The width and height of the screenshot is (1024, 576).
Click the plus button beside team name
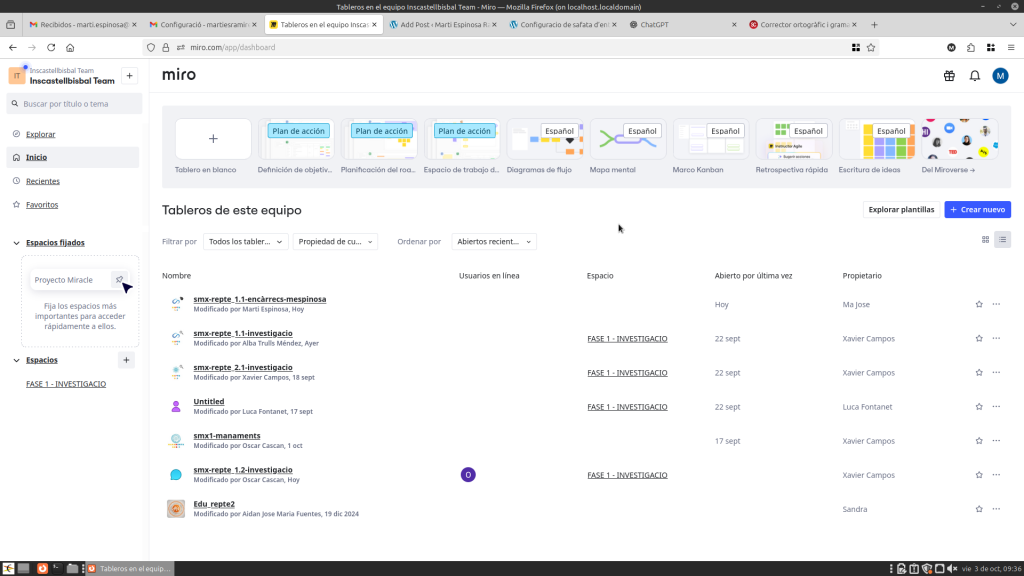coord(129,76)
